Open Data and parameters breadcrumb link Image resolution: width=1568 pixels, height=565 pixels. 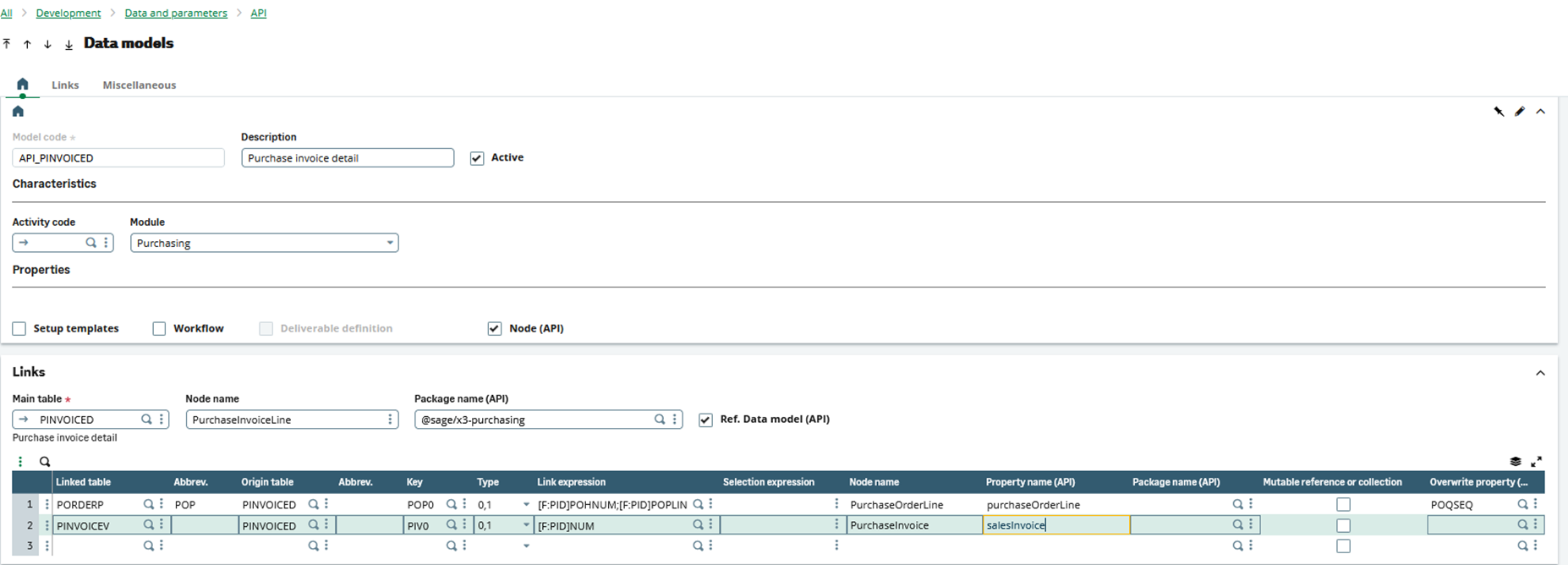(x=176, y=13)
